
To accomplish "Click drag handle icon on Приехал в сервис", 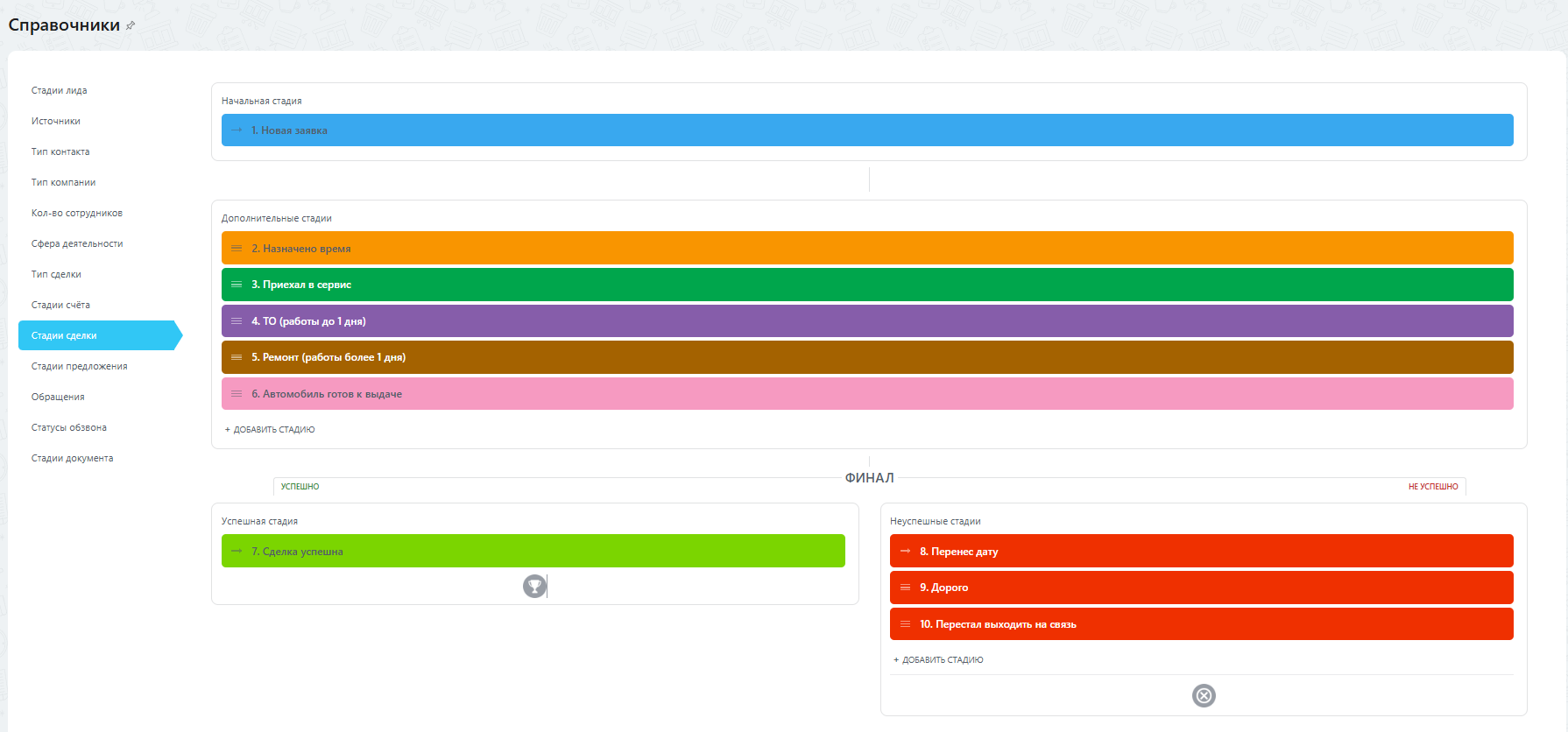I will [237, 285].
